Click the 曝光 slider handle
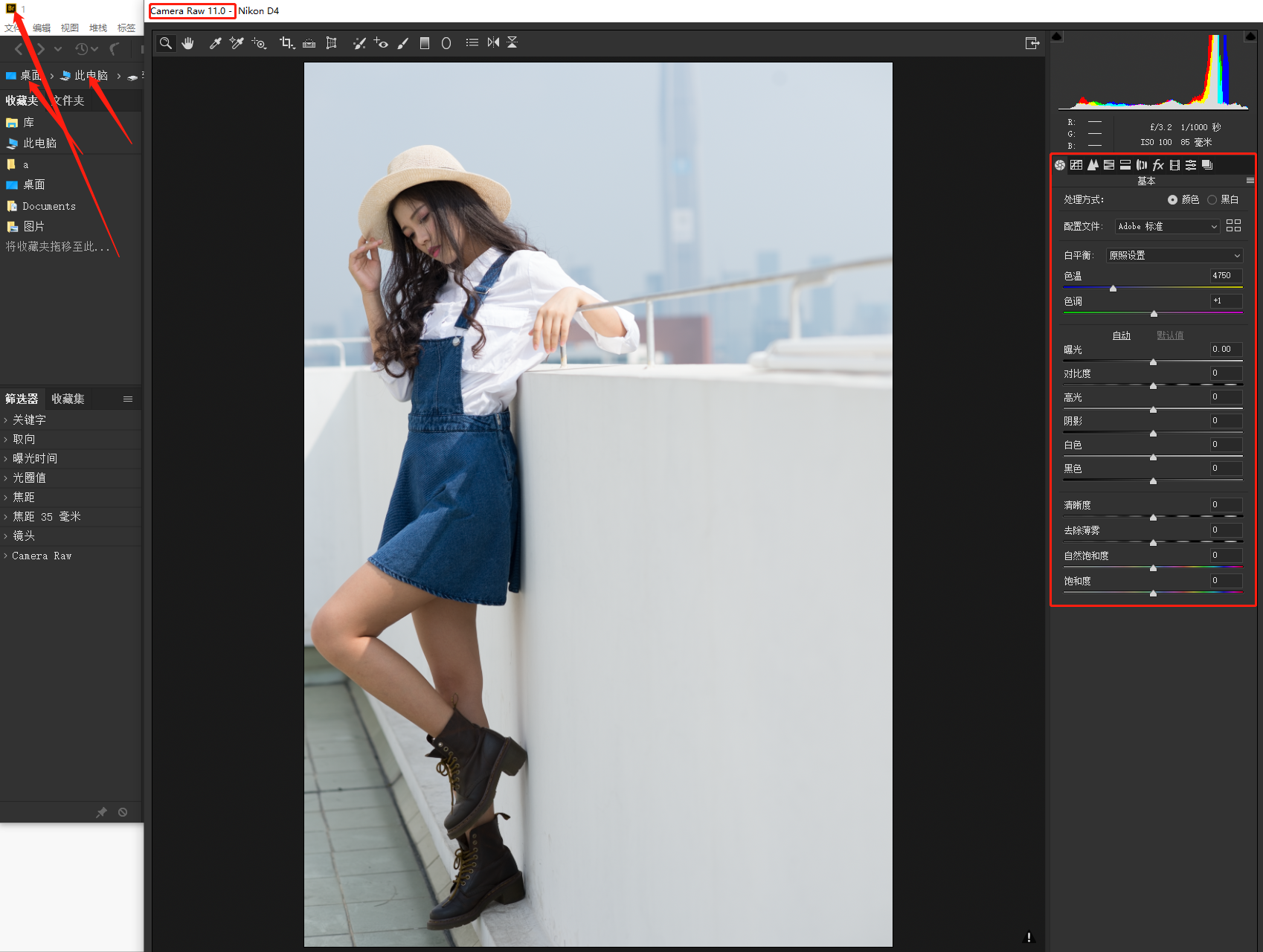Image resolution: width=1263 pixels, height=952 pixels. click(1153, 362)
